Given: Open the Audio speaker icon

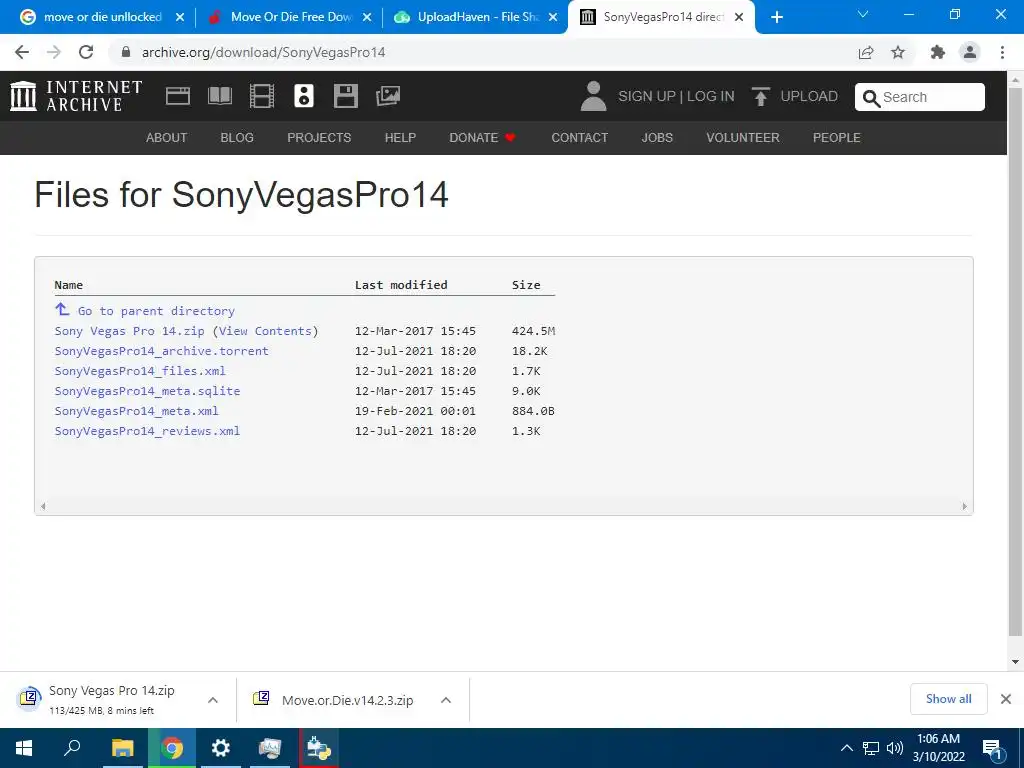Looking at the screenshot, I should tap(304, 96).
